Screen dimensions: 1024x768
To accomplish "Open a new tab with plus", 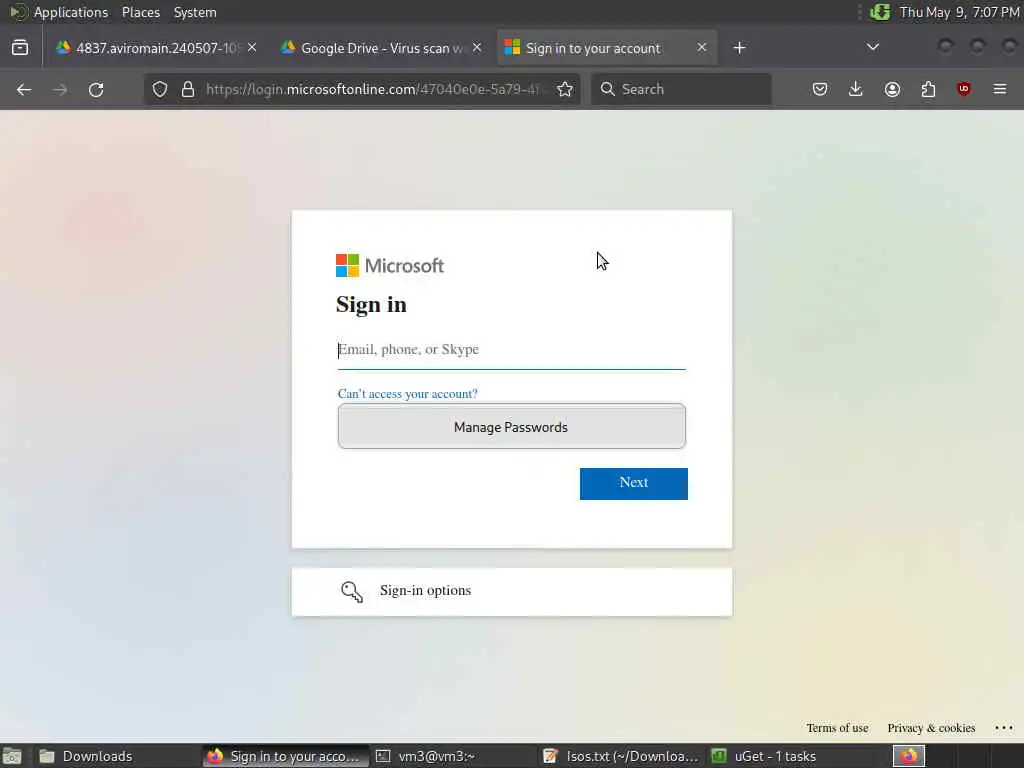I will tap(739, 48).
